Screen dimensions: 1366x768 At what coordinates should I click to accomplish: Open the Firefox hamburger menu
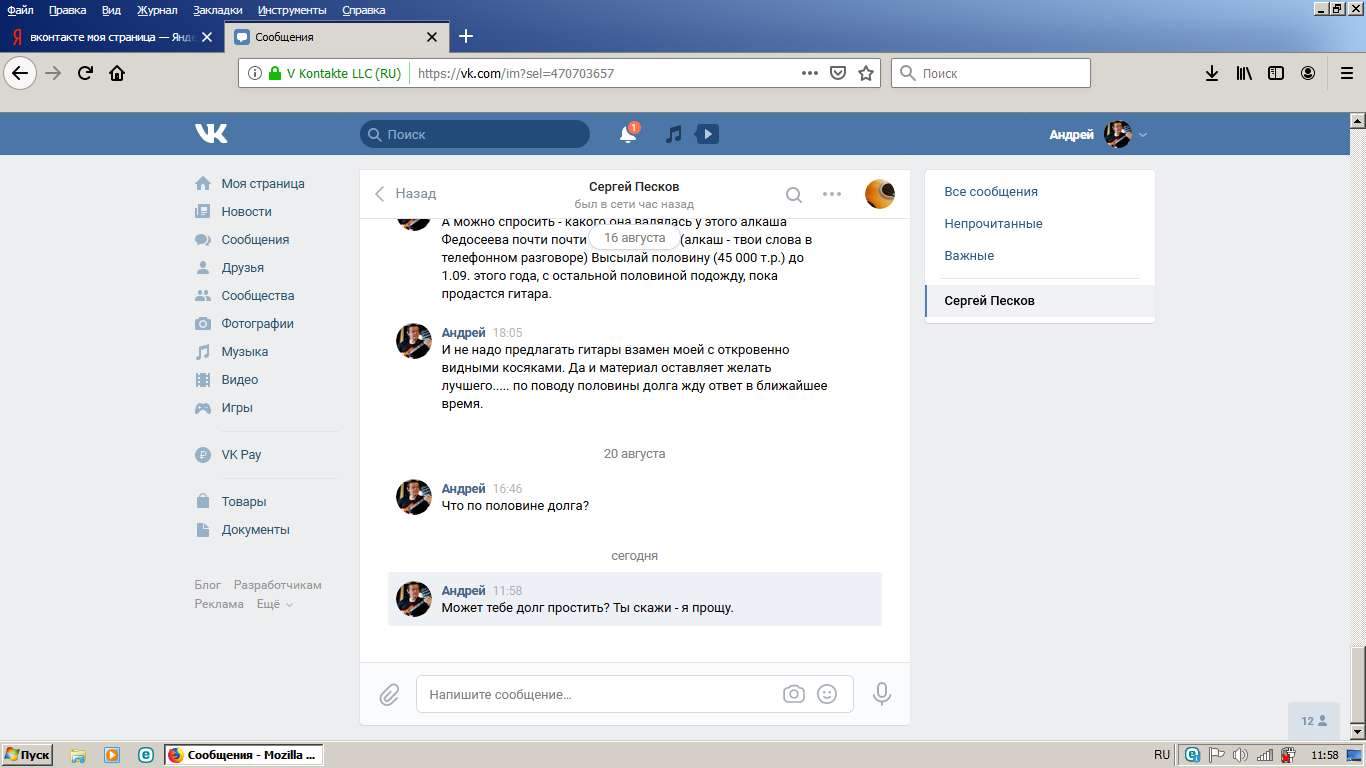point(1346,73)
